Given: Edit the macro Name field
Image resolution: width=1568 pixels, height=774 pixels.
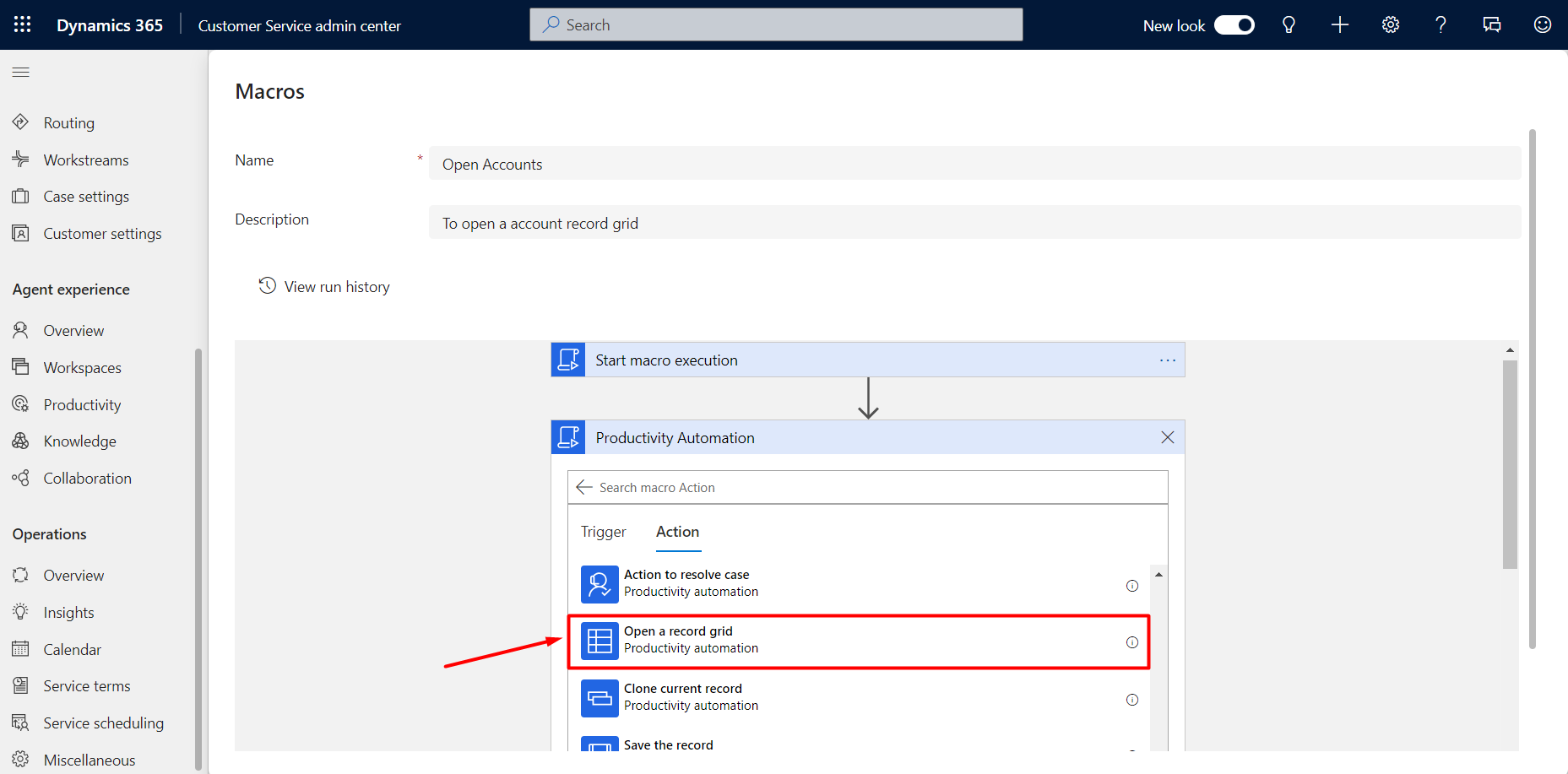Looking at the screenshot, I should pos(760,163).
